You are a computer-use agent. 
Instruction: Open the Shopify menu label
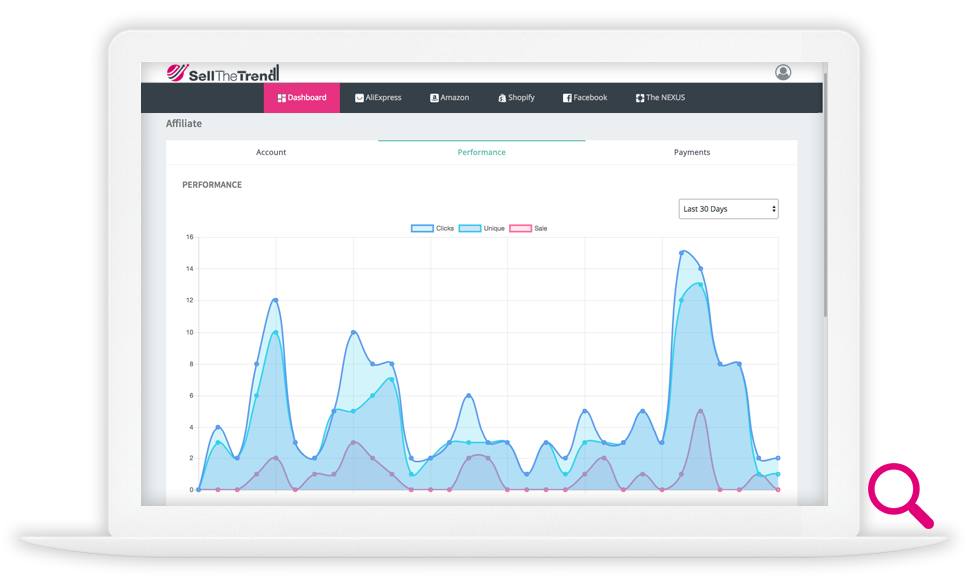pyautogui.click(x=522, y=98)
